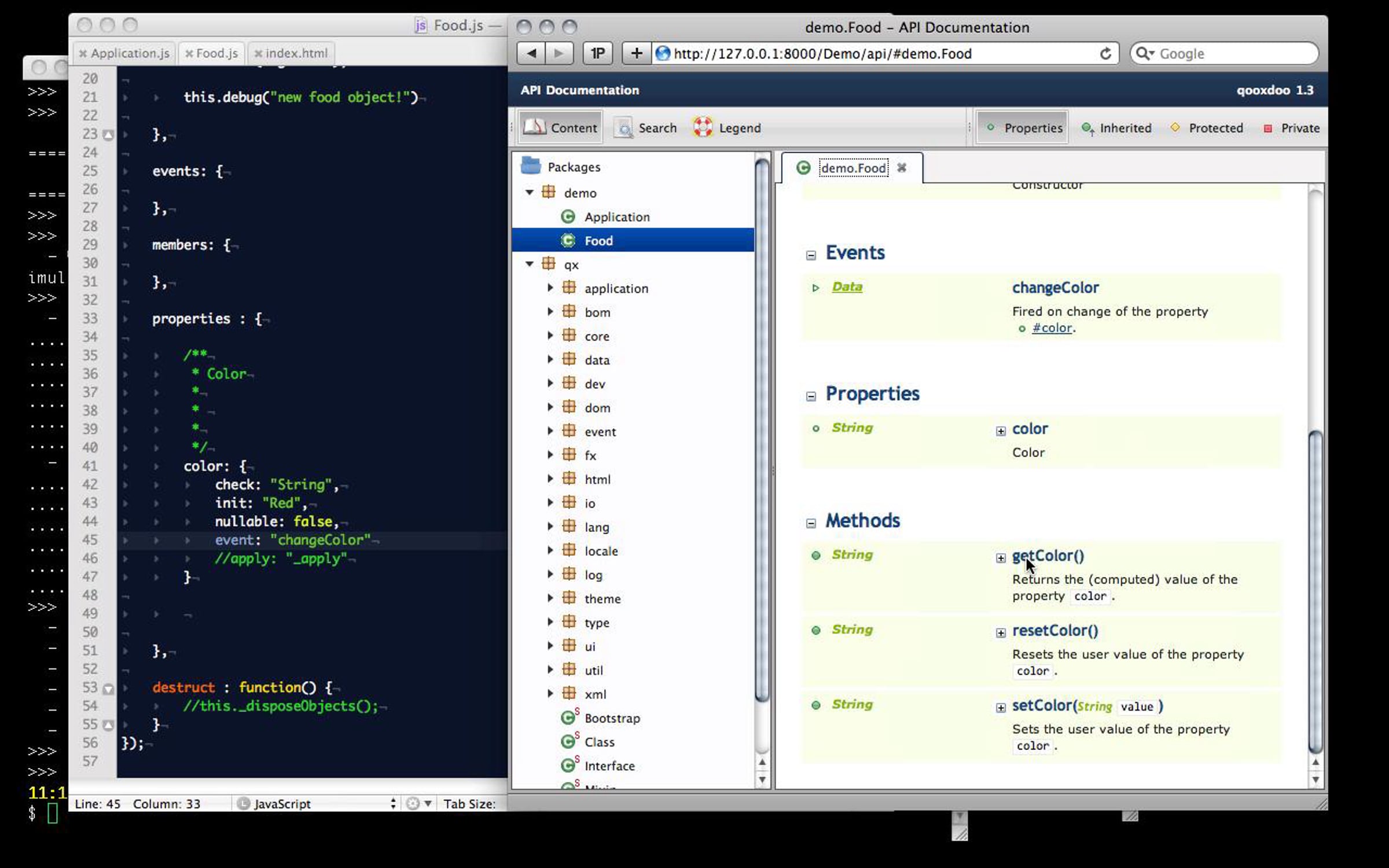The height and width of the screenshot is (868, 1389).
Task: Click the 1P password toolbar button
Action: pos(598,54)
